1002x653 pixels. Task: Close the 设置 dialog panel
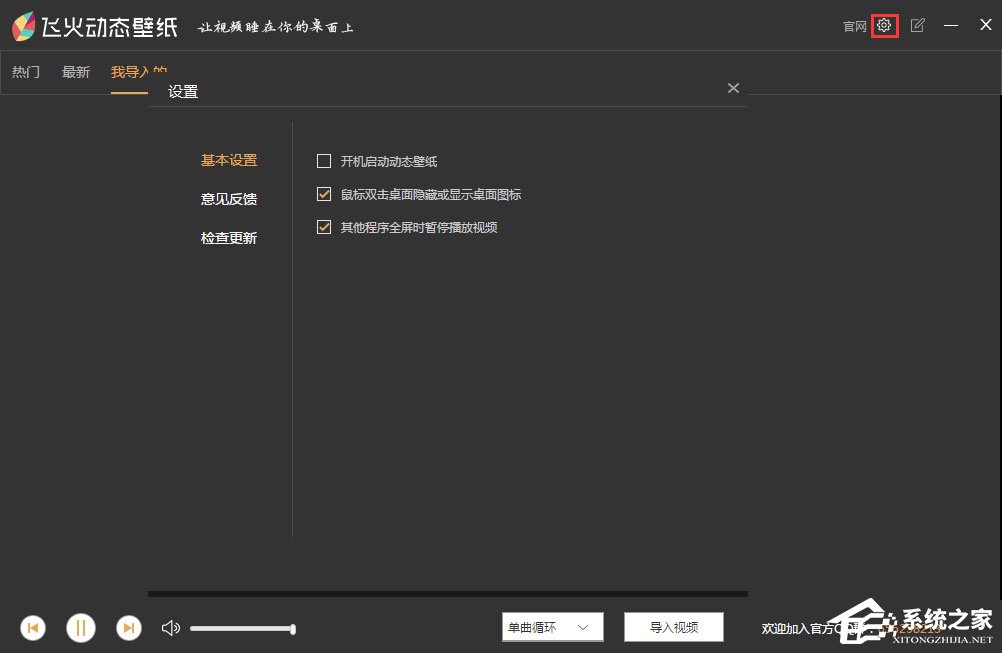(x=733, y=88)
